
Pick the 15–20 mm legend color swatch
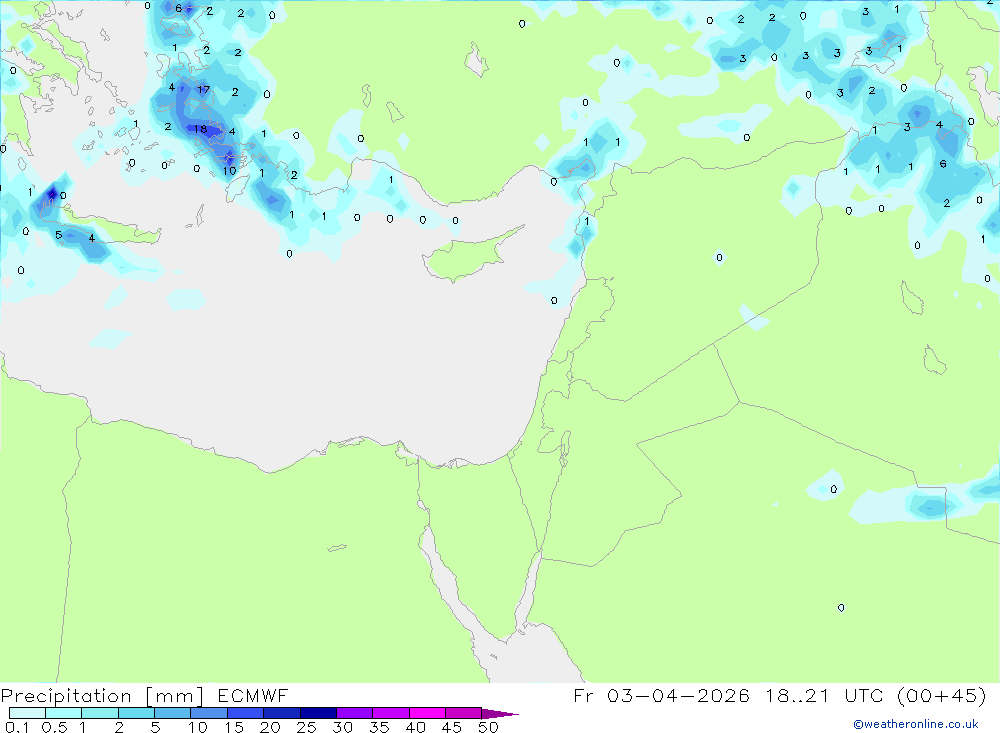(x=245, y=713)
